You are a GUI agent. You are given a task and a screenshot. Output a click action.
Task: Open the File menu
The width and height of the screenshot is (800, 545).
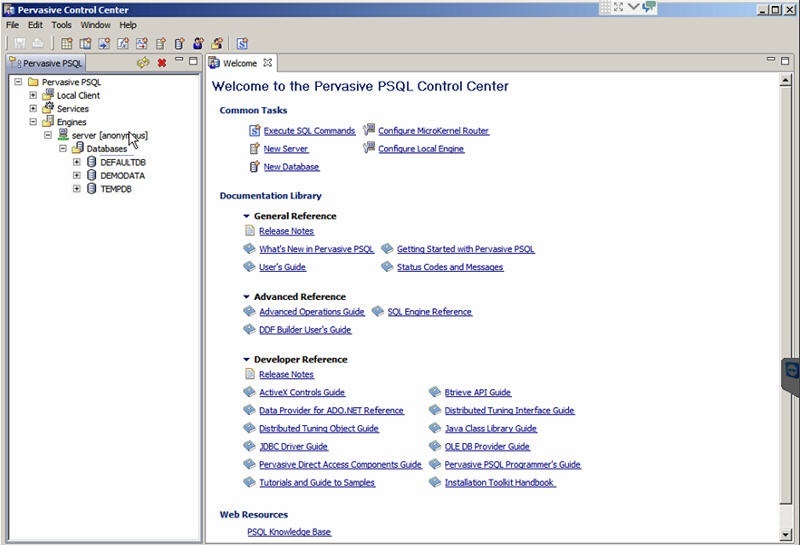[x=12, y=25]
